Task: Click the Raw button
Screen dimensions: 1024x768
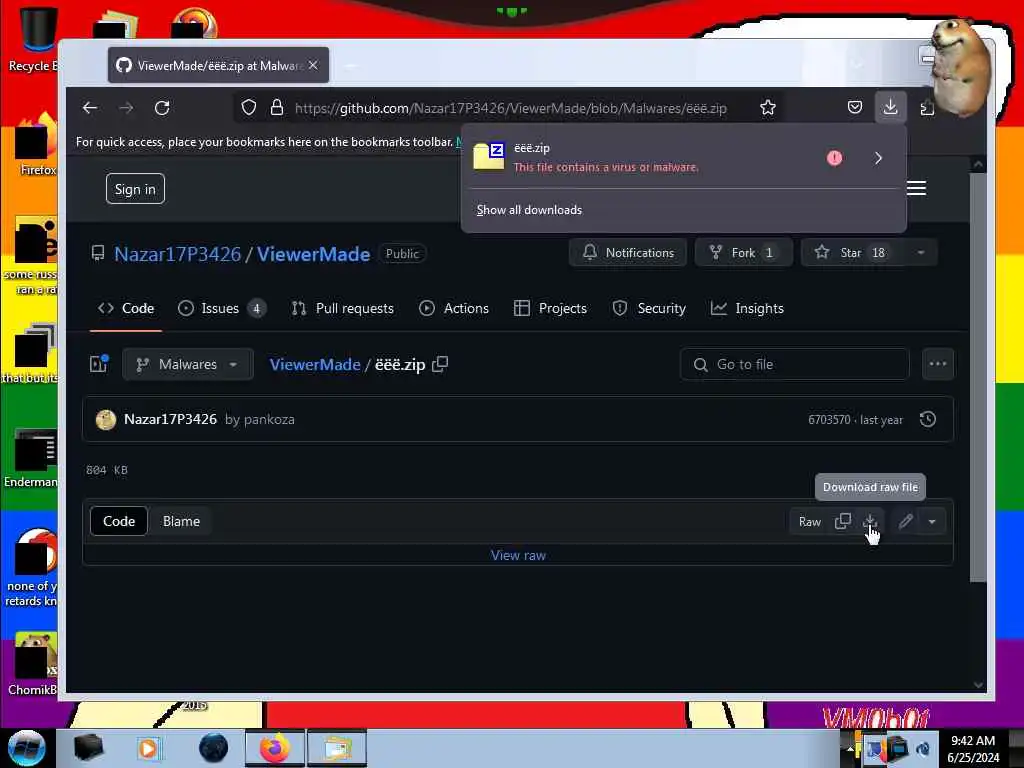Action: click(x=810, y=522)
